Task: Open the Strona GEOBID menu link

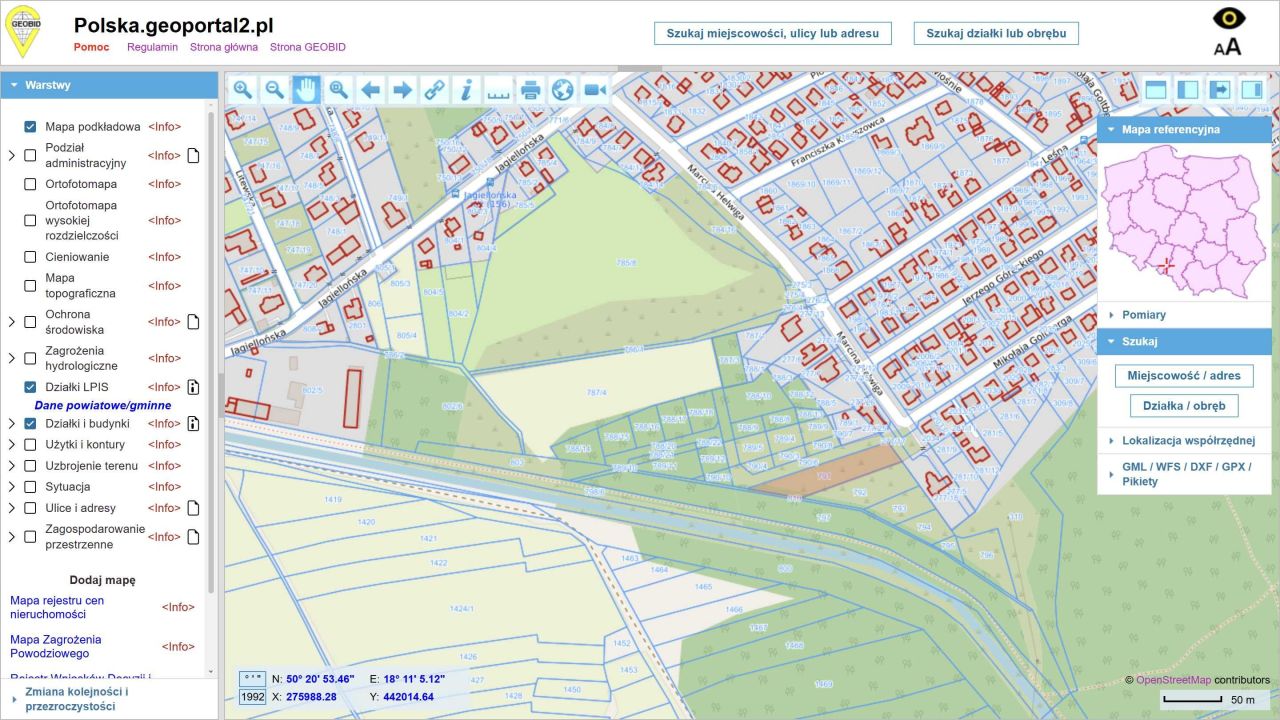Action: [x=308, y=47]
